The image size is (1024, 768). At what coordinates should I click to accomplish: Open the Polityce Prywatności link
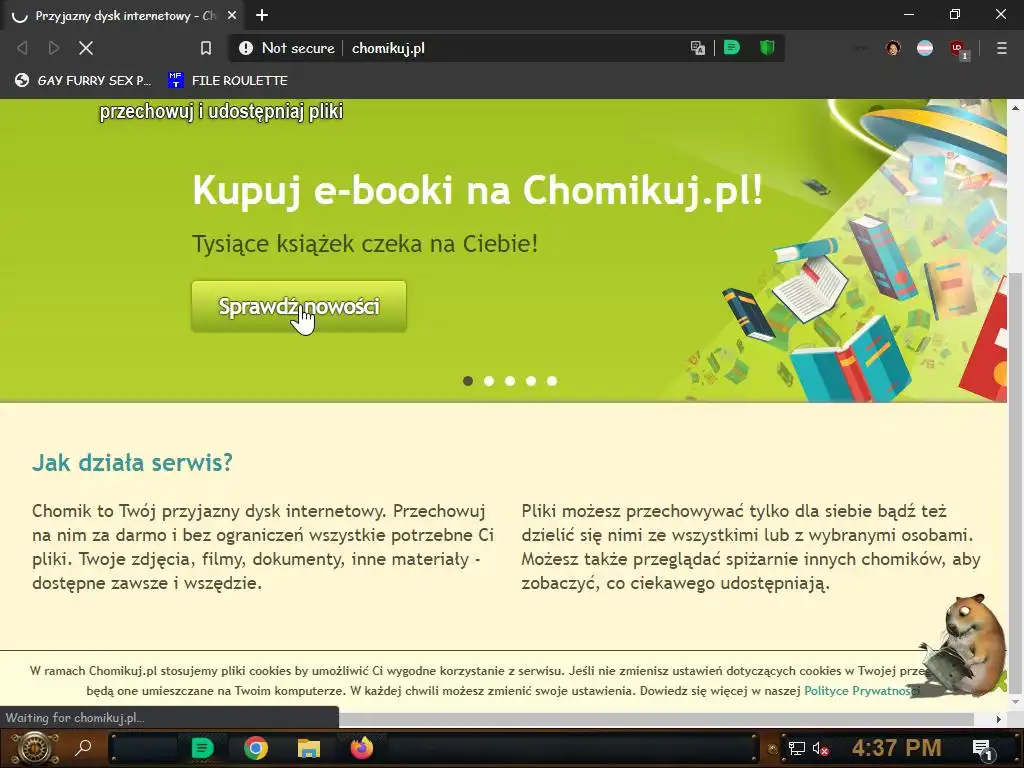pyautogui.click(x=861, y=691)
